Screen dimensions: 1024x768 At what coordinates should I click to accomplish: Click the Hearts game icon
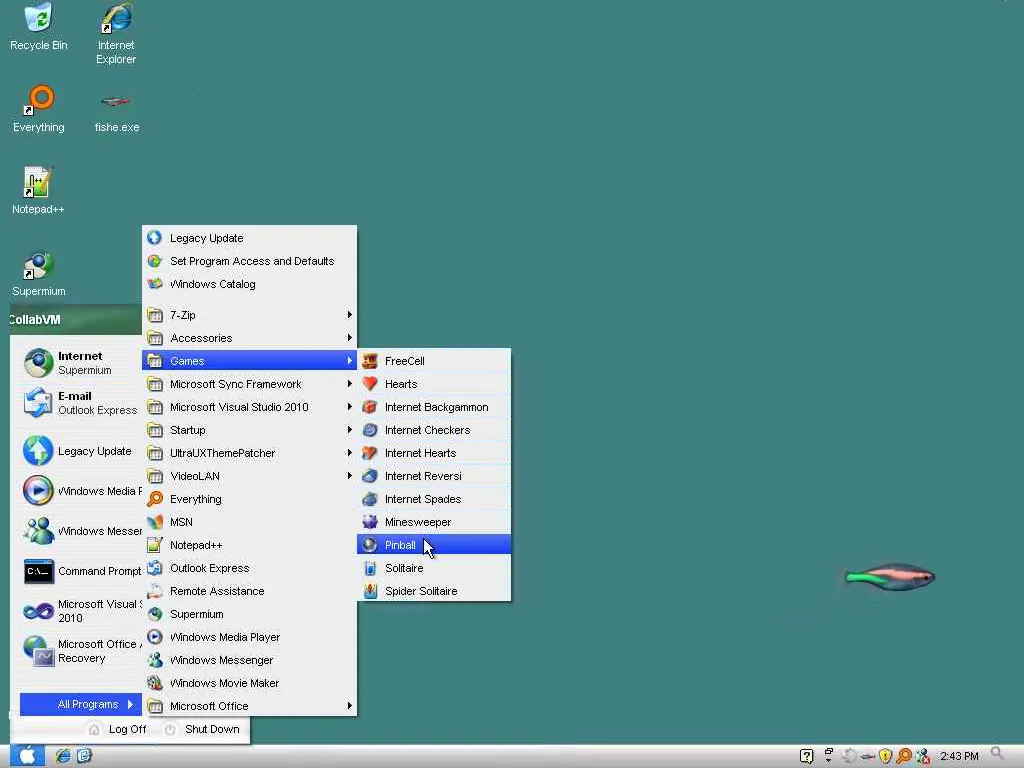370,383
